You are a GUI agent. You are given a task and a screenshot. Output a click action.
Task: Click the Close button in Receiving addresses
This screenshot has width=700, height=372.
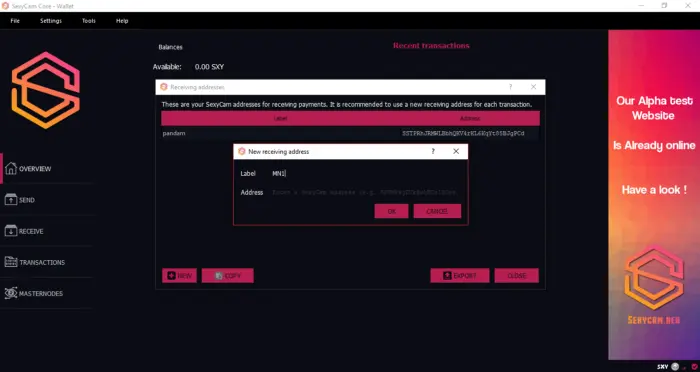(x=517, y=276)
